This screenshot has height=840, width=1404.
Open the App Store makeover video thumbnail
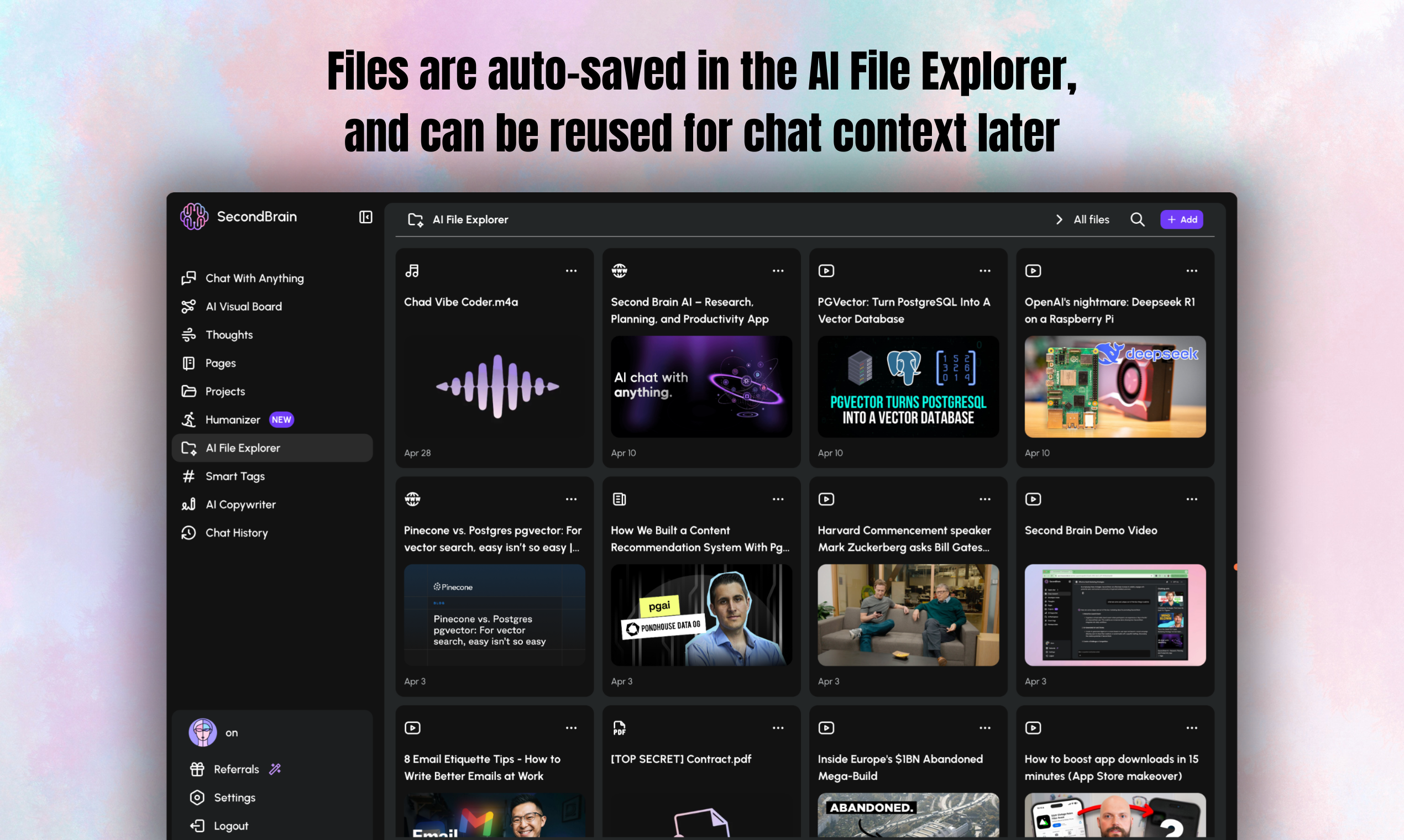[1115, 815]
